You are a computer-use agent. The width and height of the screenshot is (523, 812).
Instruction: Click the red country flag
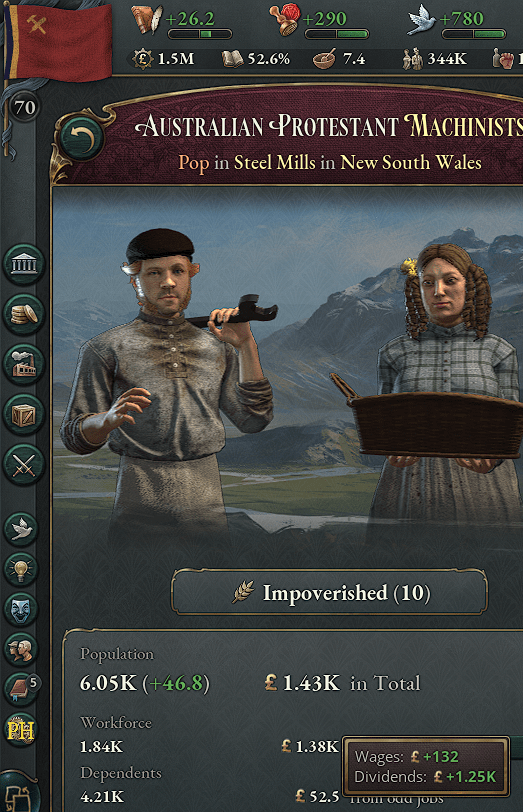click(61, 41)
